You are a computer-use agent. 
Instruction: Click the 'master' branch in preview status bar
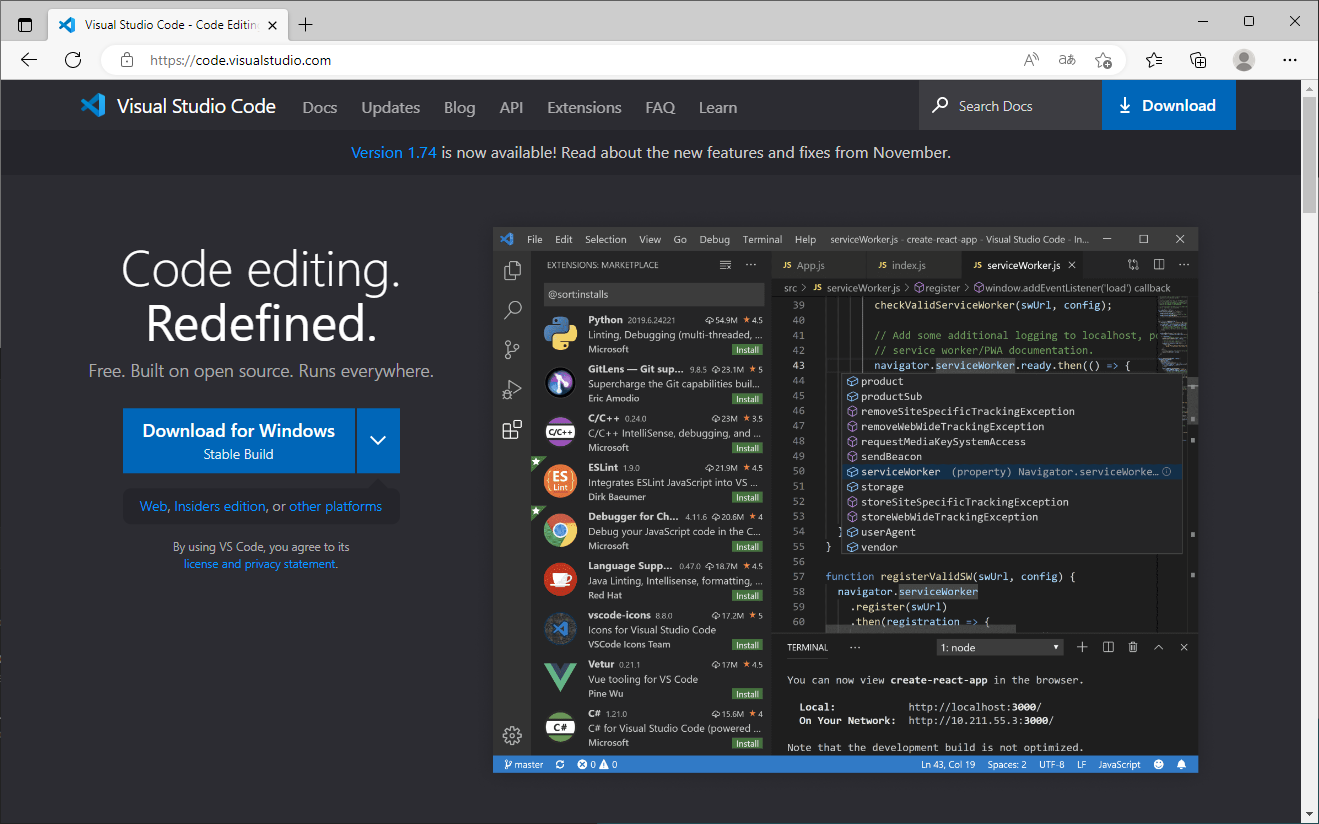[x=523, y=764]
